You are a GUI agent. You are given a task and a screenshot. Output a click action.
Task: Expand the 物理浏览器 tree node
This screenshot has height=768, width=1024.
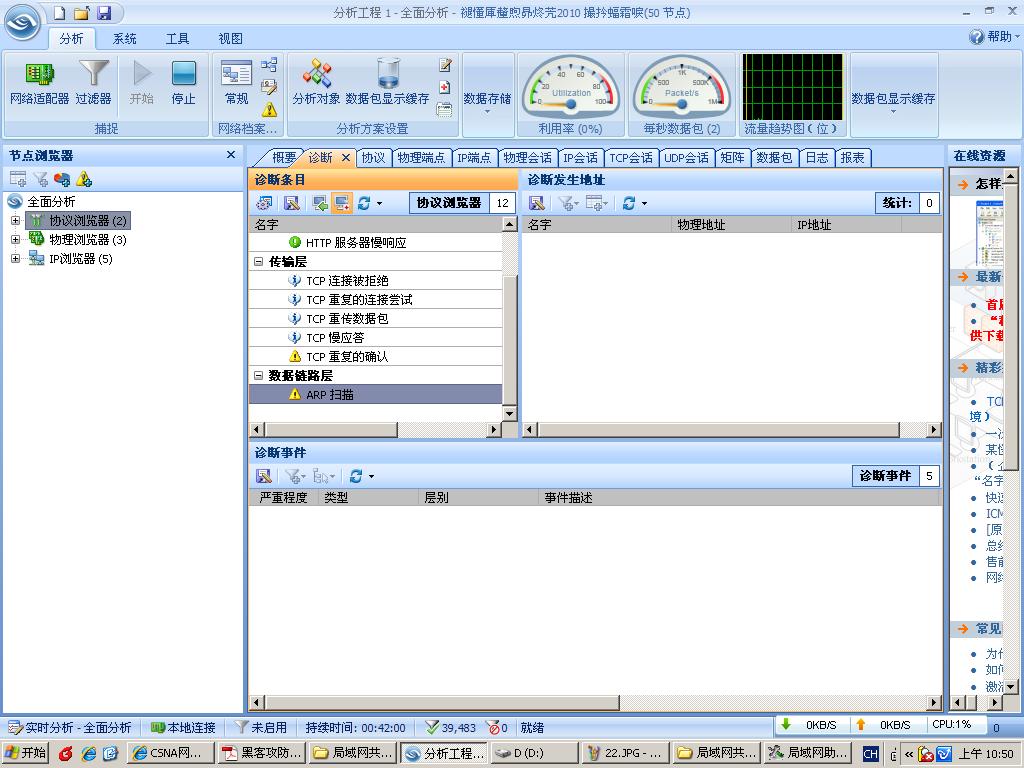click(x=16, y=240)
